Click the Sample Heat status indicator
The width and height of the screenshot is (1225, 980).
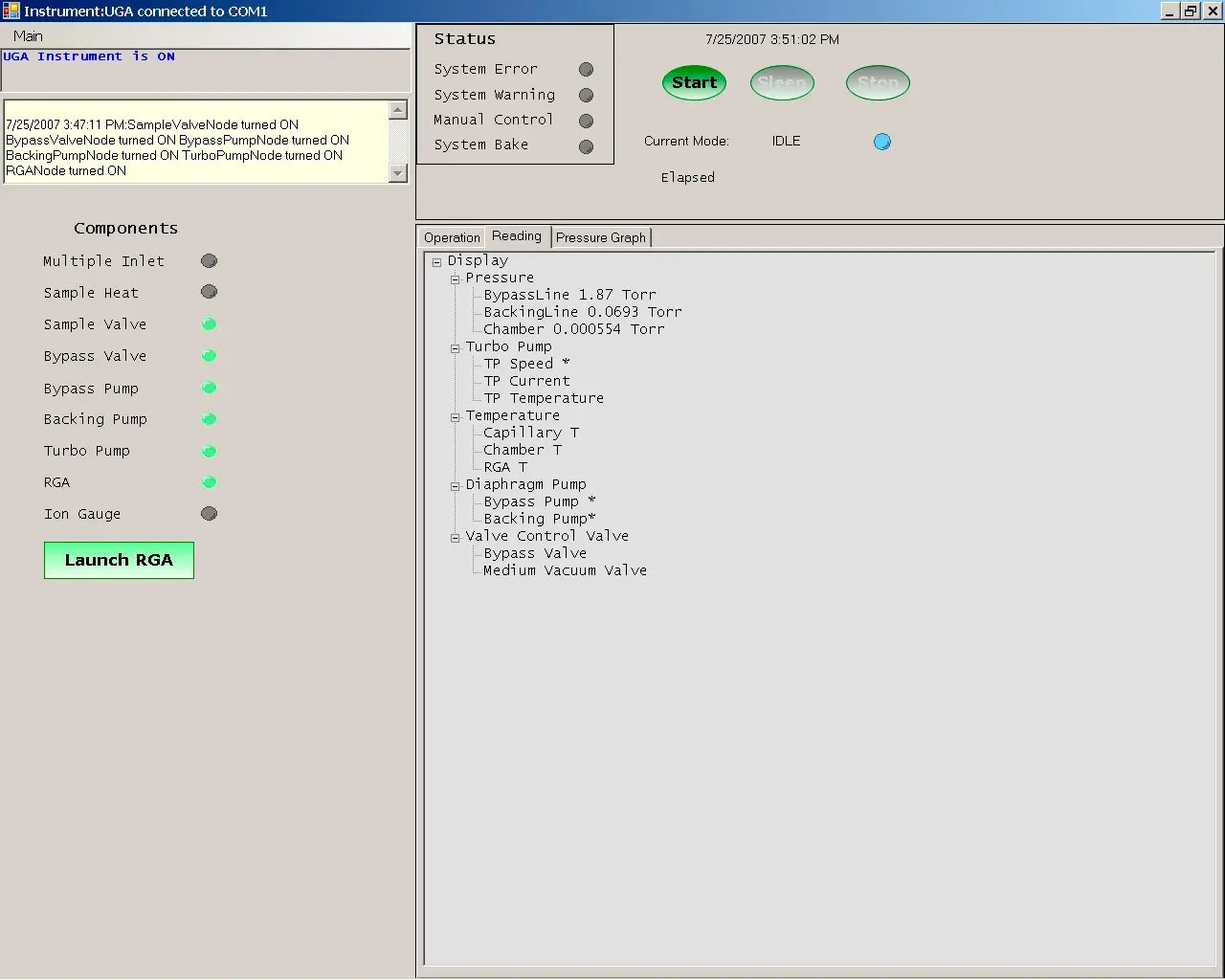209,292
